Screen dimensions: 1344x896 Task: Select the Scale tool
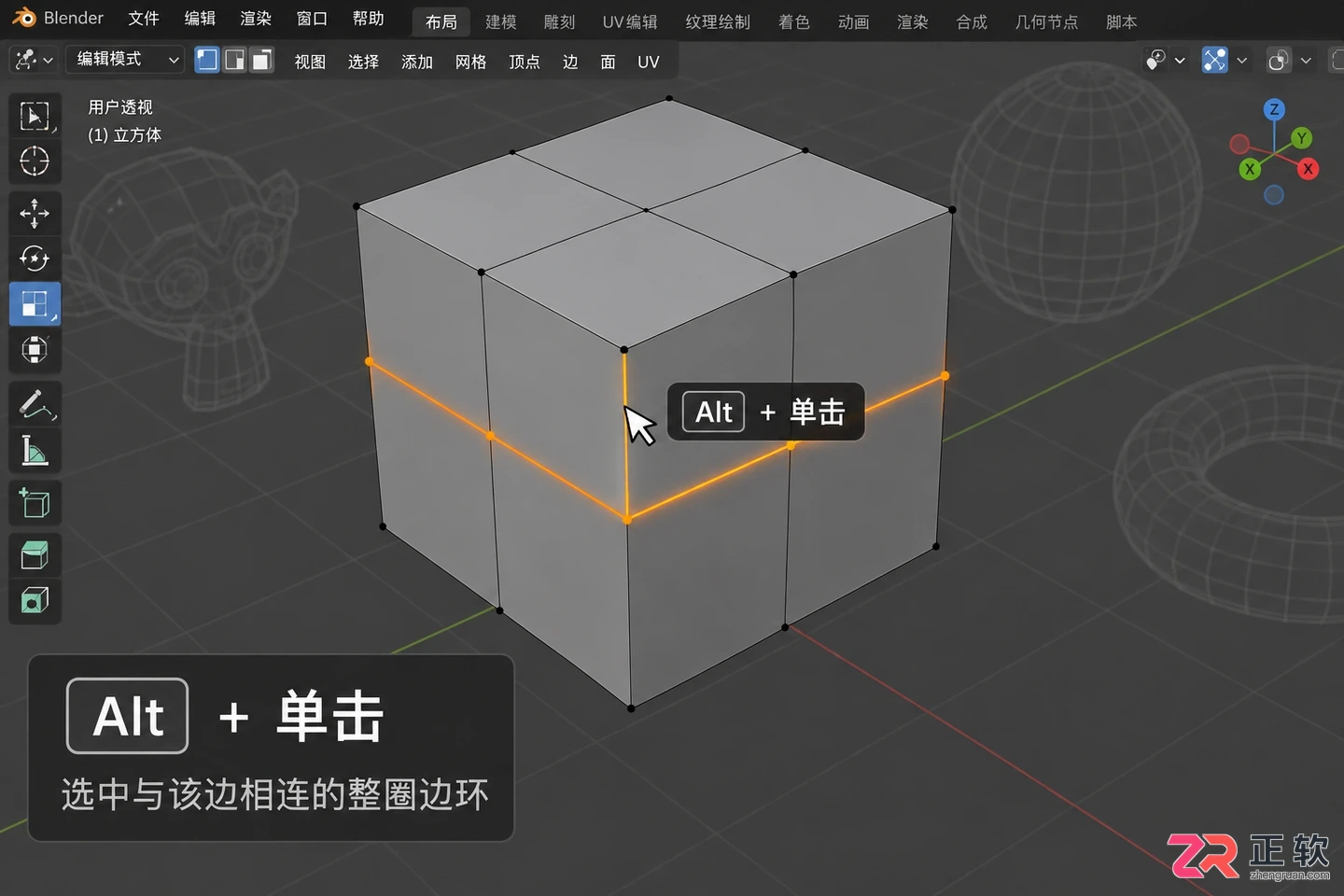pos(35,303)
